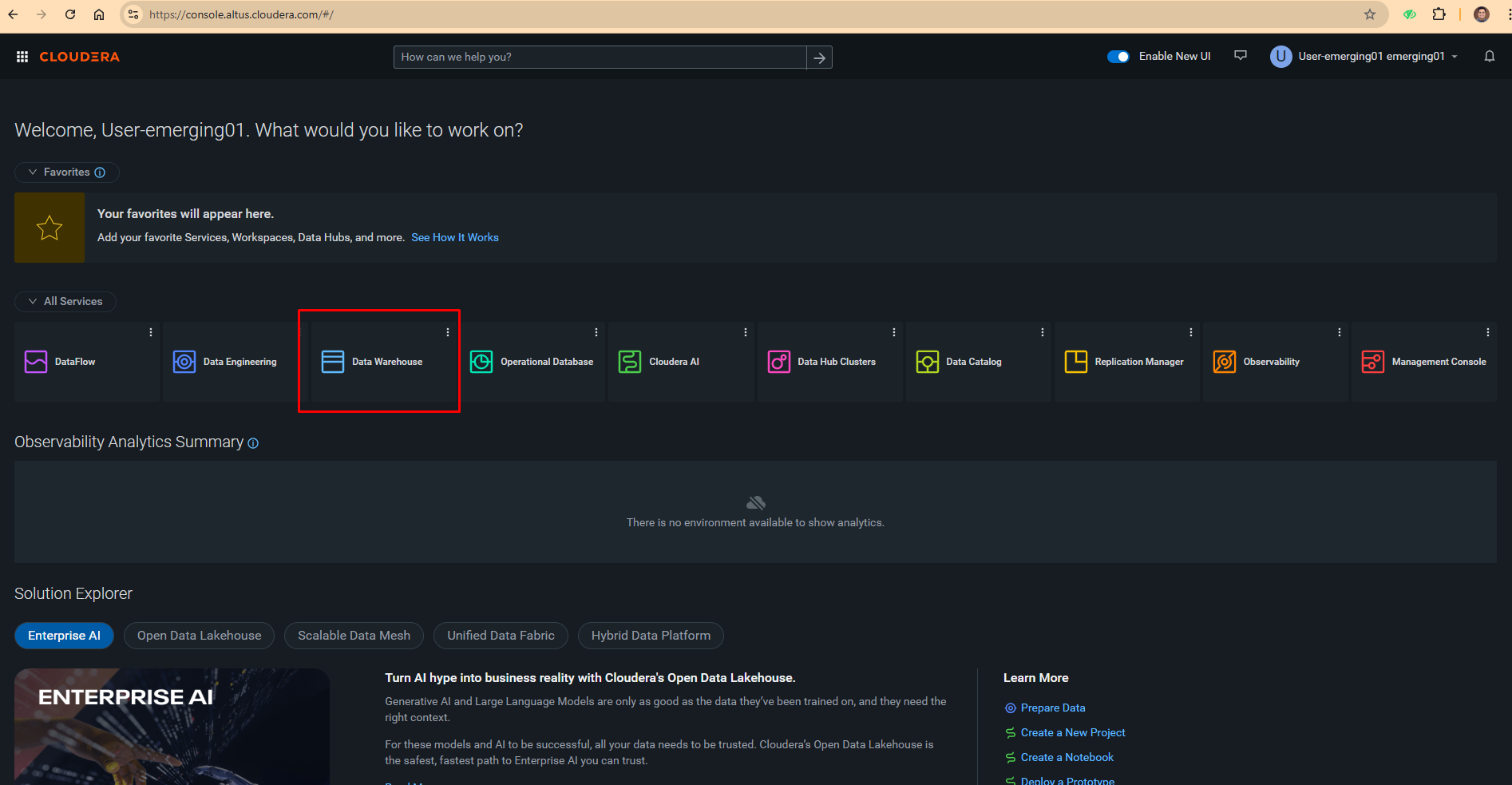Open Data Warehouse tile options menu
This screenshot has height=785, width=1512.
(448, 332)
